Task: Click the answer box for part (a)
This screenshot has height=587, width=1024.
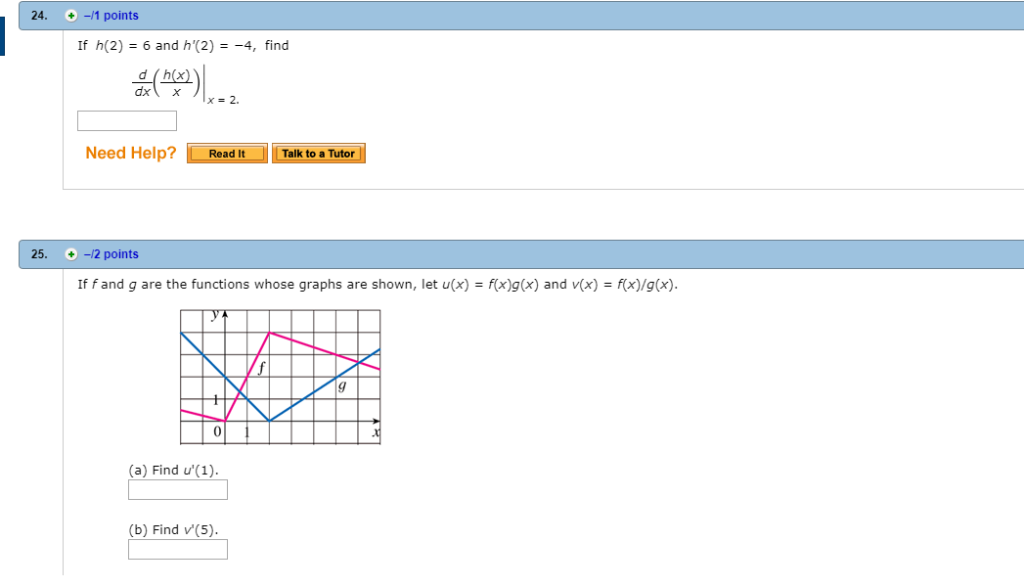Action: point(177,489)
